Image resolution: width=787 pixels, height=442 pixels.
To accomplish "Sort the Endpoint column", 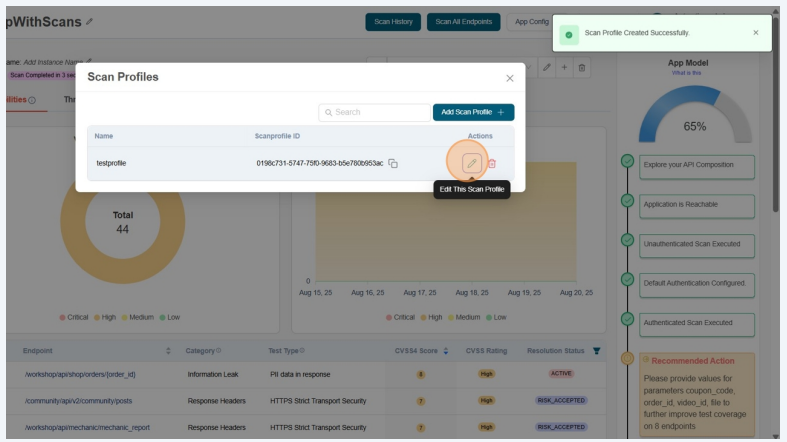I will (169, 351).
